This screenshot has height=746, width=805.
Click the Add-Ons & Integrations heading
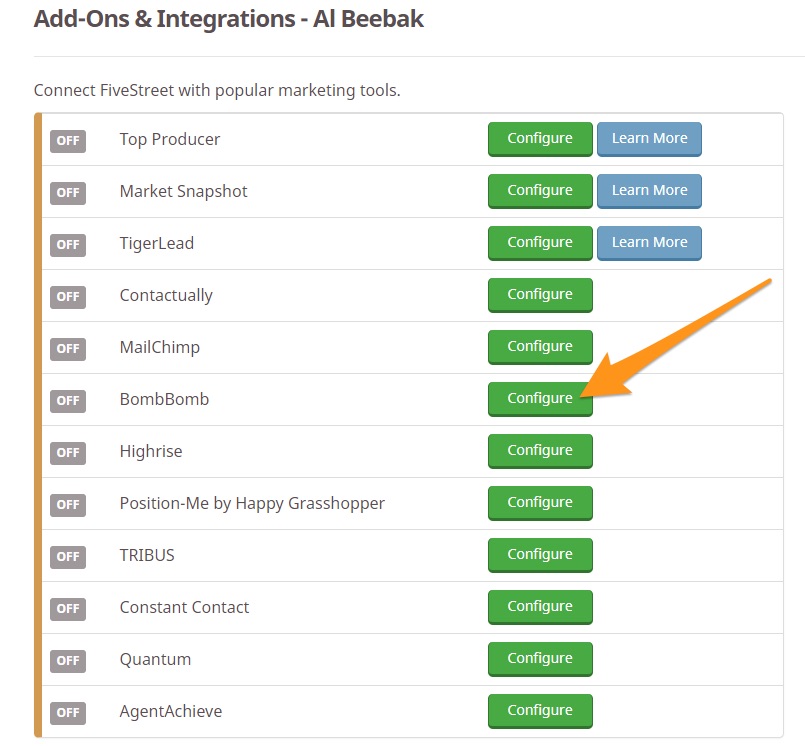(x=228, y=19)
